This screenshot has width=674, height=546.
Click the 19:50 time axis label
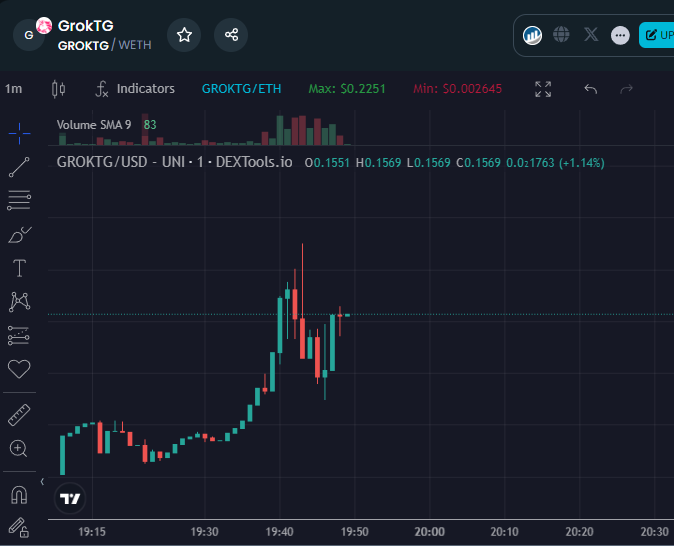pyautogui.click(x=355, y=532)
